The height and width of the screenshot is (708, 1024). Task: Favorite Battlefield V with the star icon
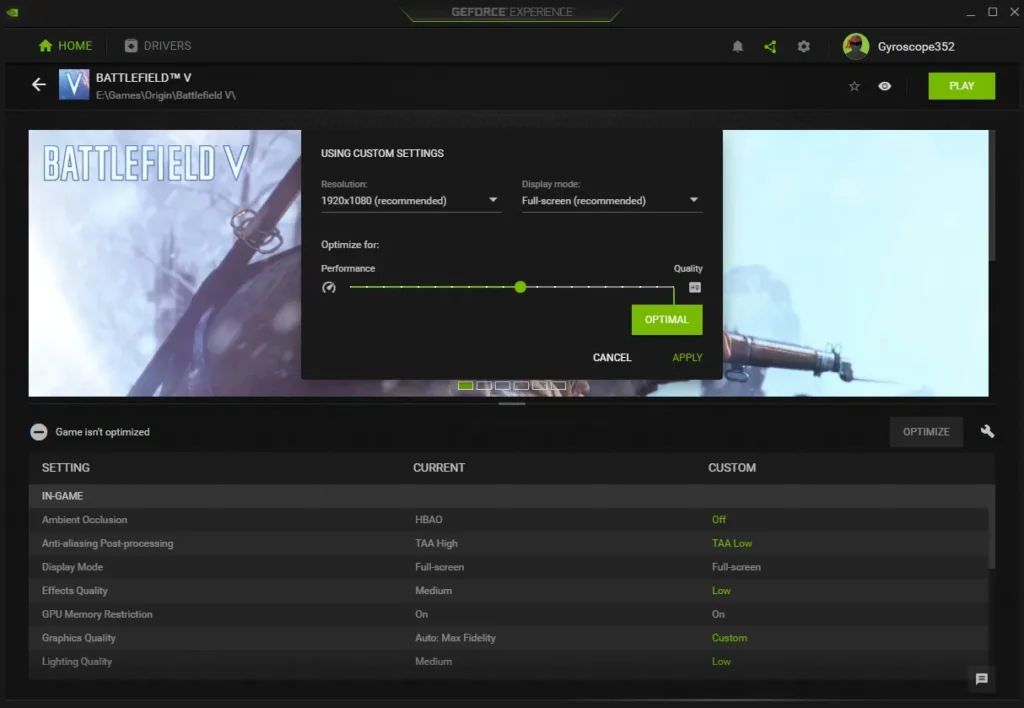tap(854, 86)
